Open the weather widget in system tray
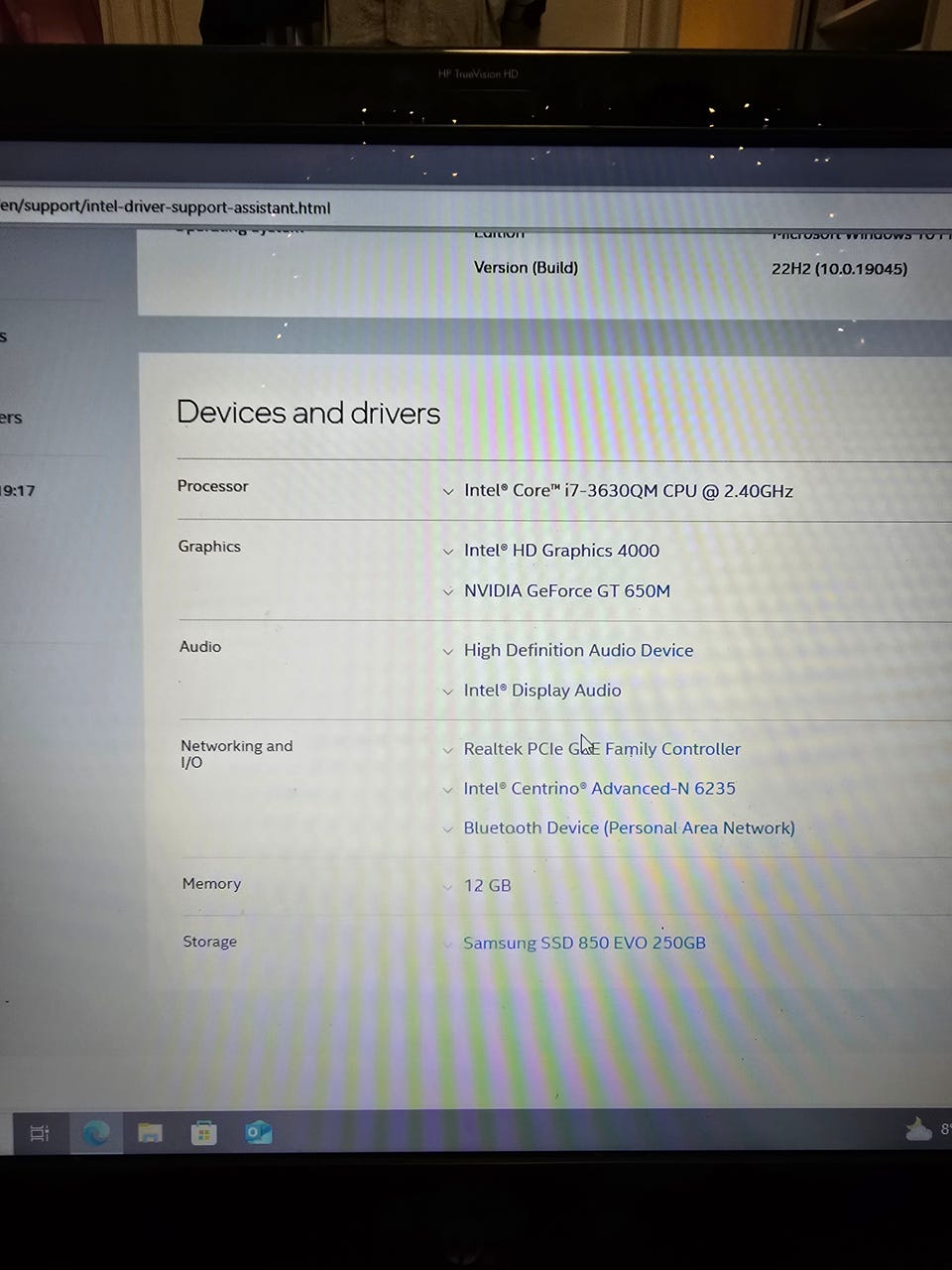 coord(926,1129)
